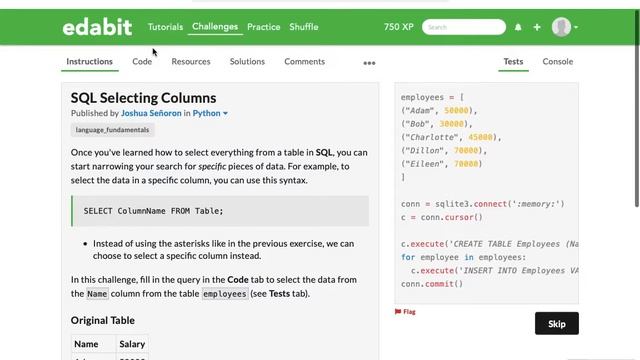Click the conn.commit() line in tests
640x360 pixels.
pos(432,284)
